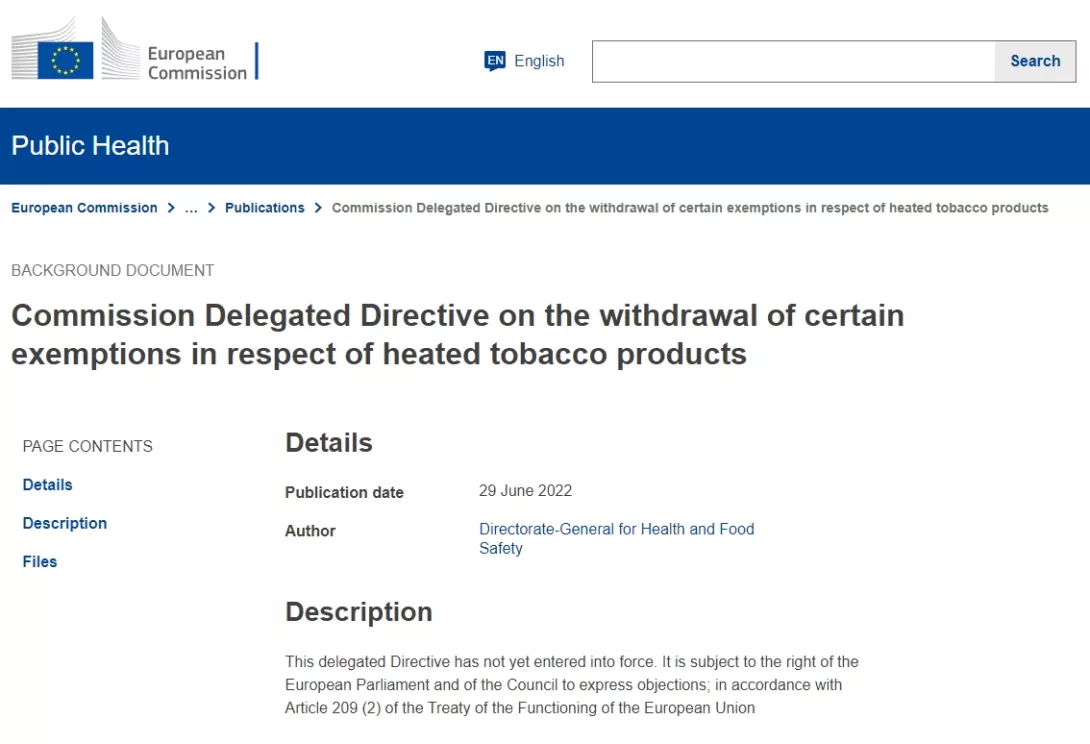Expand the collapsed breadcrumb ellipsis

pos(191,208)
